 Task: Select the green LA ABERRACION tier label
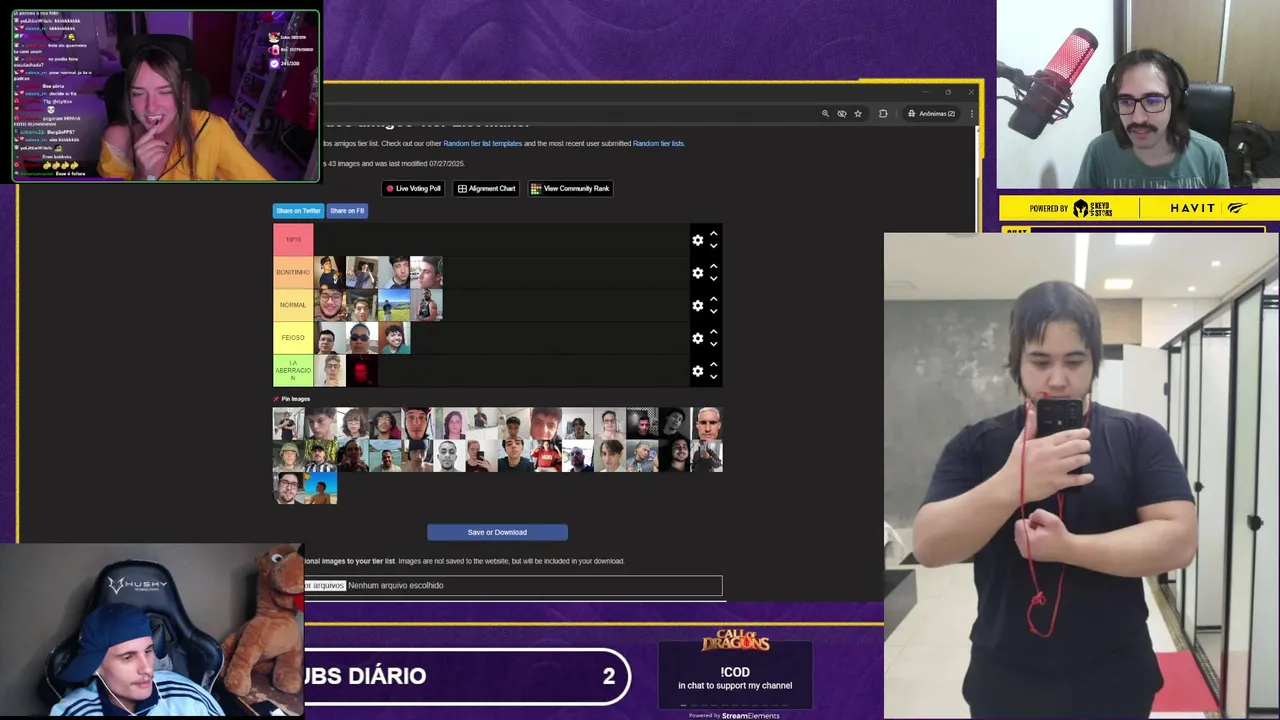tap(293, 371)
